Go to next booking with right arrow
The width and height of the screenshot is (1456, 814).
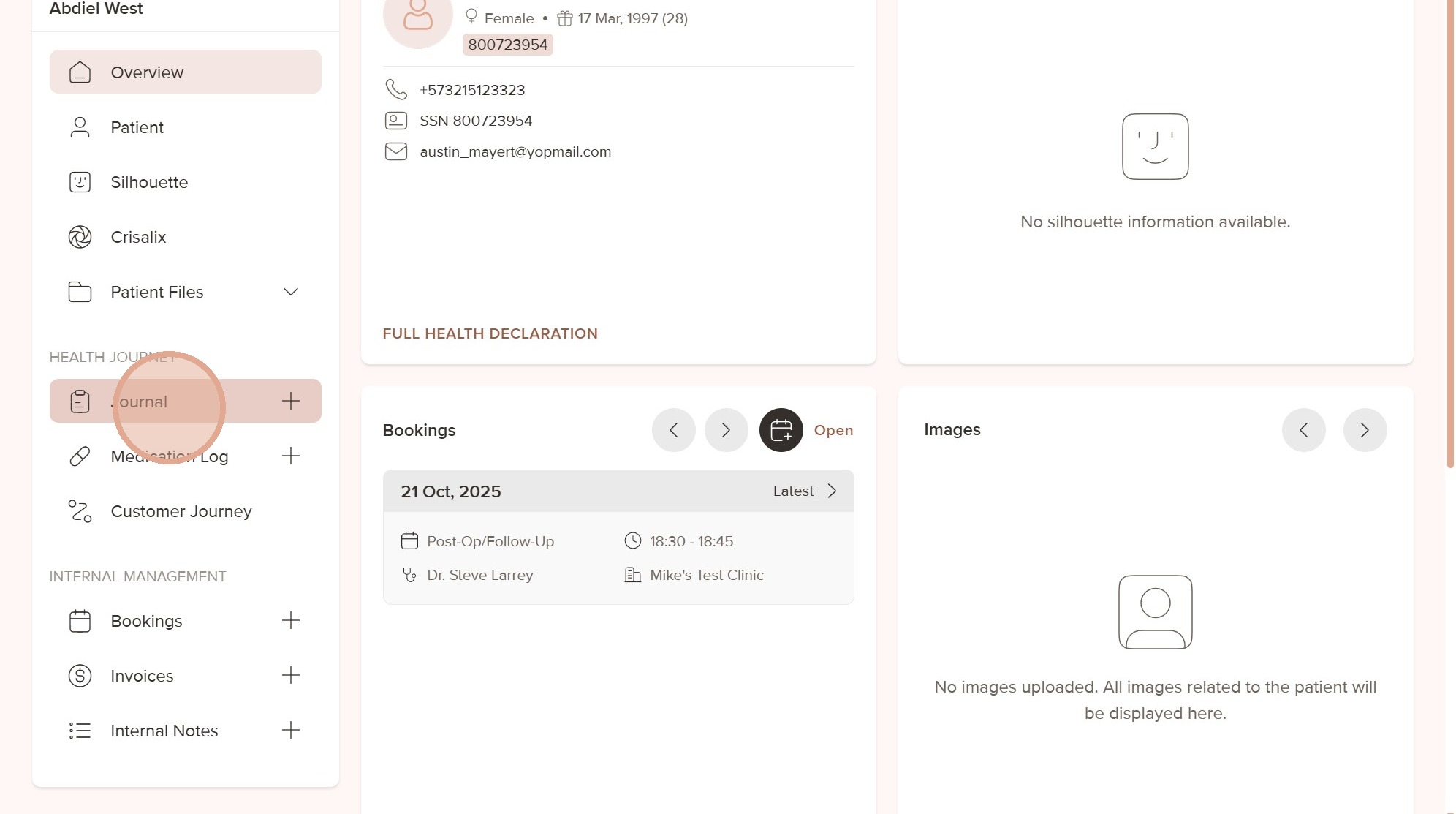726,430
